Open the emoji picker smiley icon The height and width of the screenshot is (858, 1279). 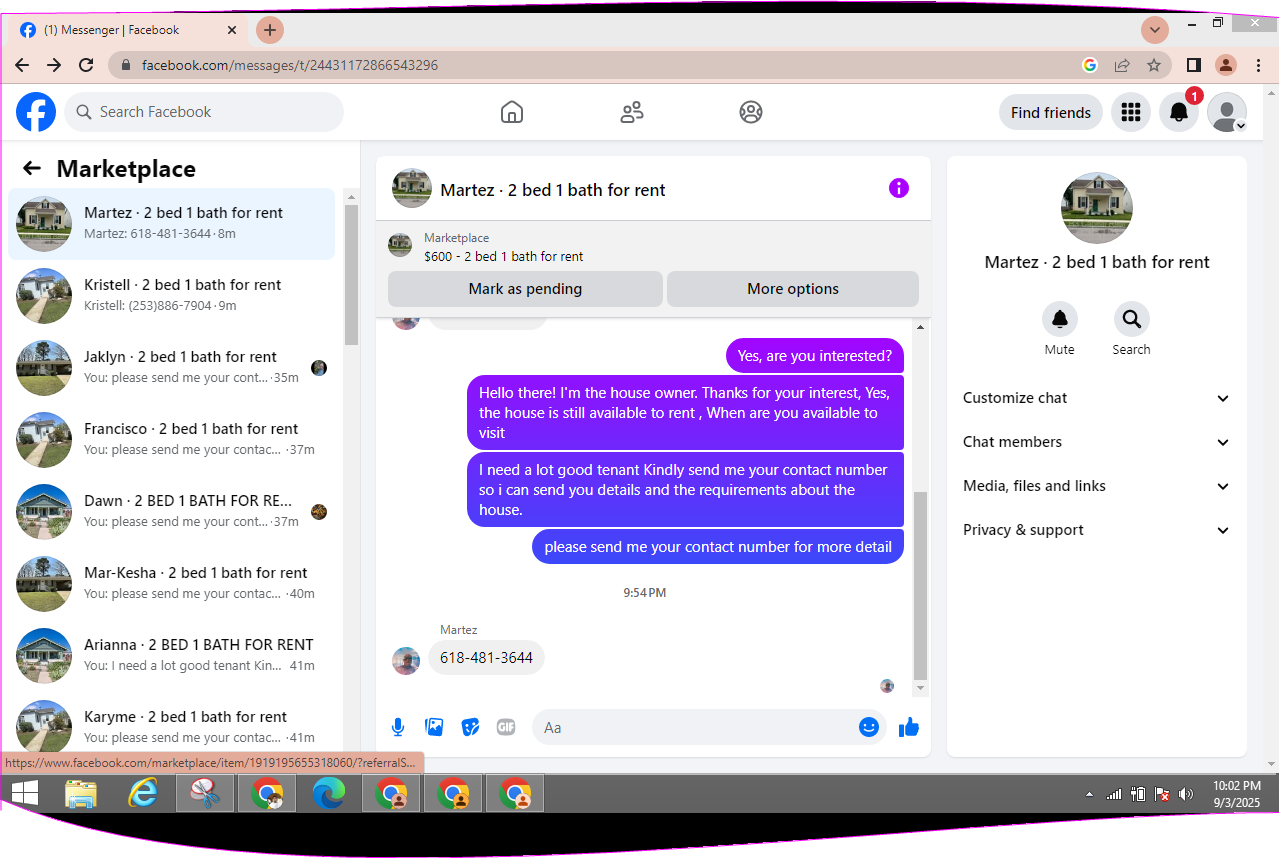(x=869, y=727)
